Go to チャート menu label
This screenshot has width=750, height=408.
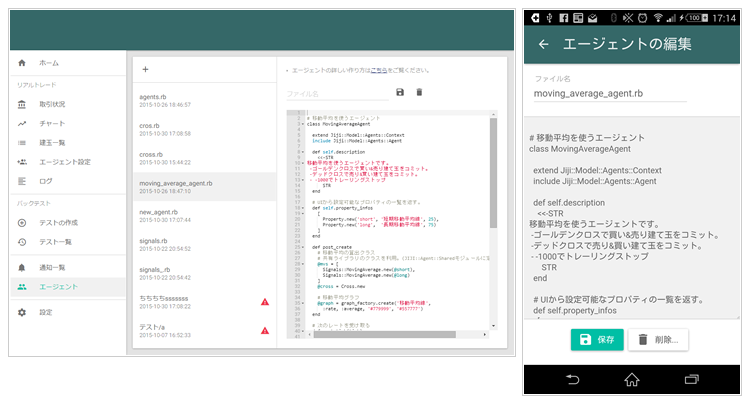52,123
